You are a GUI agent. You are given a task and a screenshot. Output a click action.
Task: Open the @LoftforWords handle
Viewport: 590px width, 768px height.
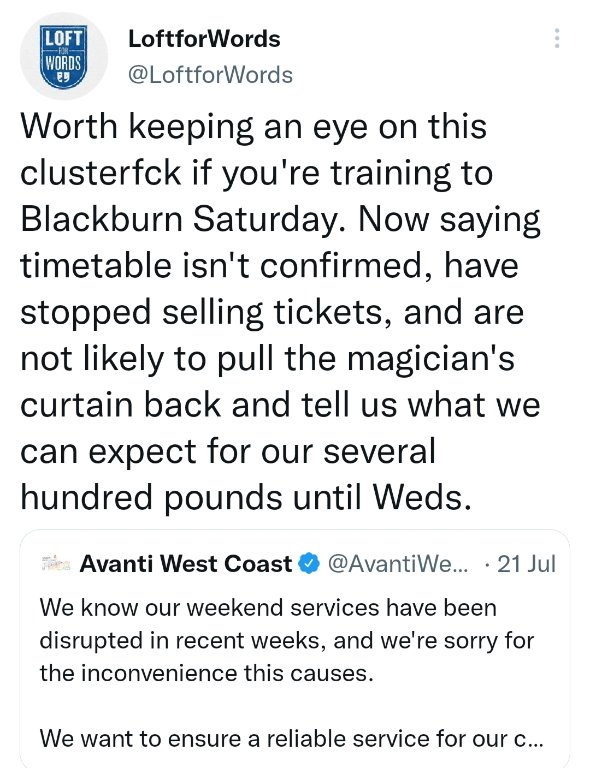(211, 75)
